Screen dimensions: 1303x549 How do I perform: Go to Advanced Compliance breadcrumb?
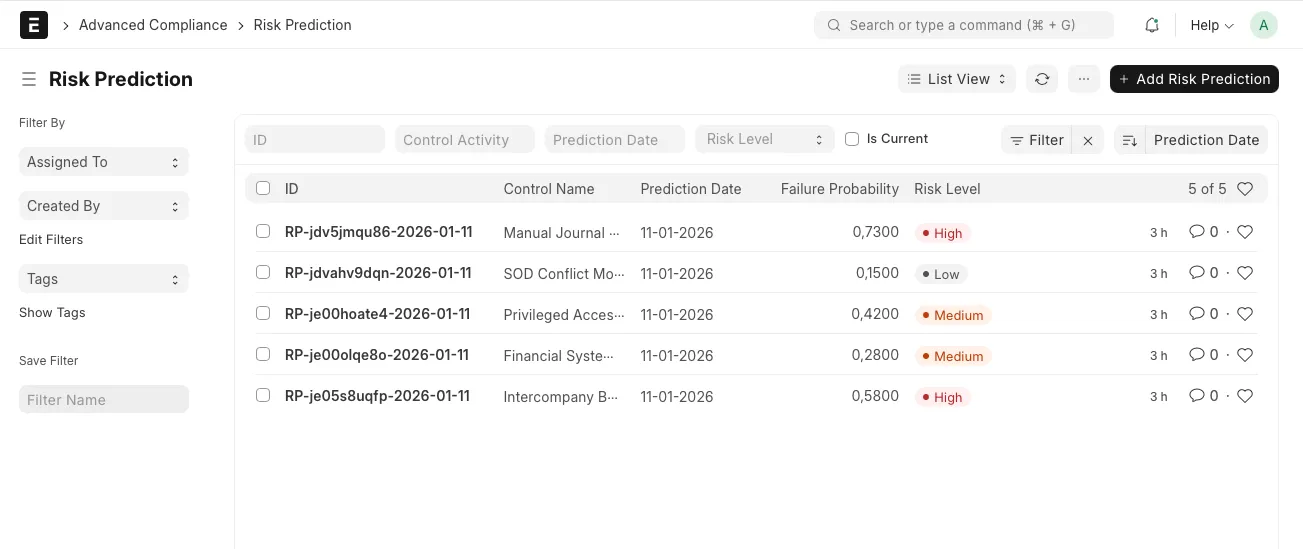pyautogui.click(x=153, y=25)
